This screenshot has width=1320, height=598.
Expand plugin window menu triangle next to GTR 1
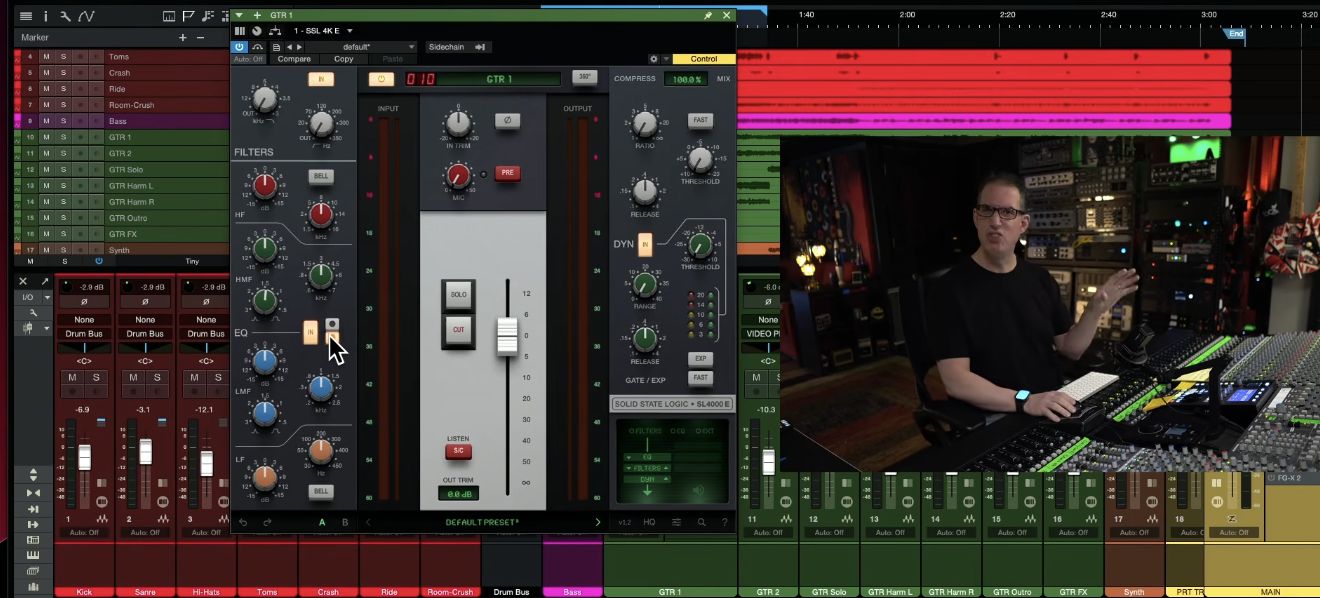coord(240,16)
